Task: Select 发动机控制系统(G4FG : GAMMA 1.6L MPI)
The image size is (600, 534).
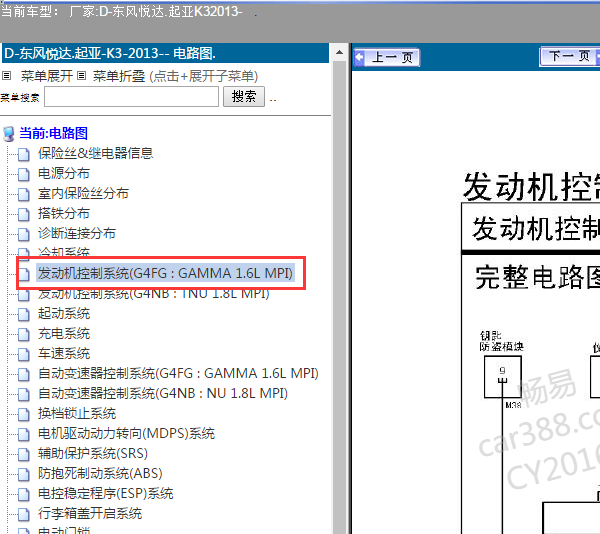Action: 165,273
